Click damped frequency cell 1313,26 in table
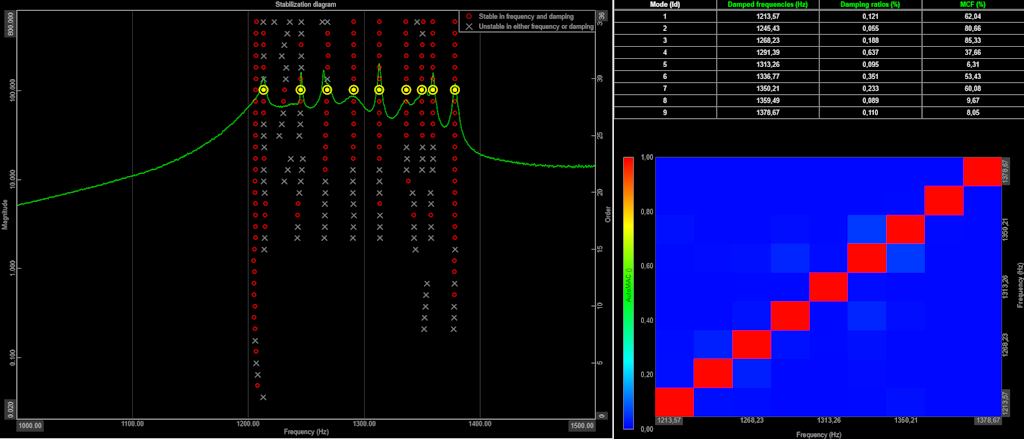The width and height of the screenshot is (1024, 439). coord(767,65)
